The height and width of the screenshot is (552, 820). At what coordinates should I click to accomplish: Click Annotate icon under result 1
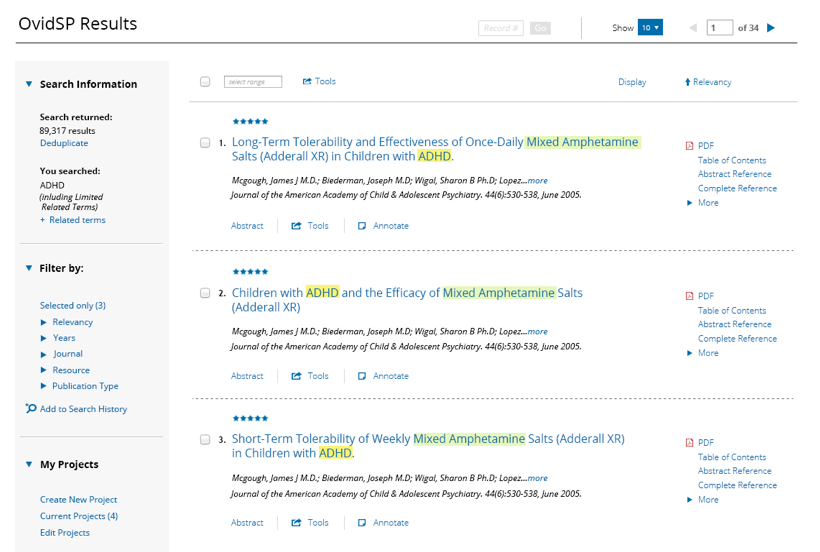pos(363,226)
